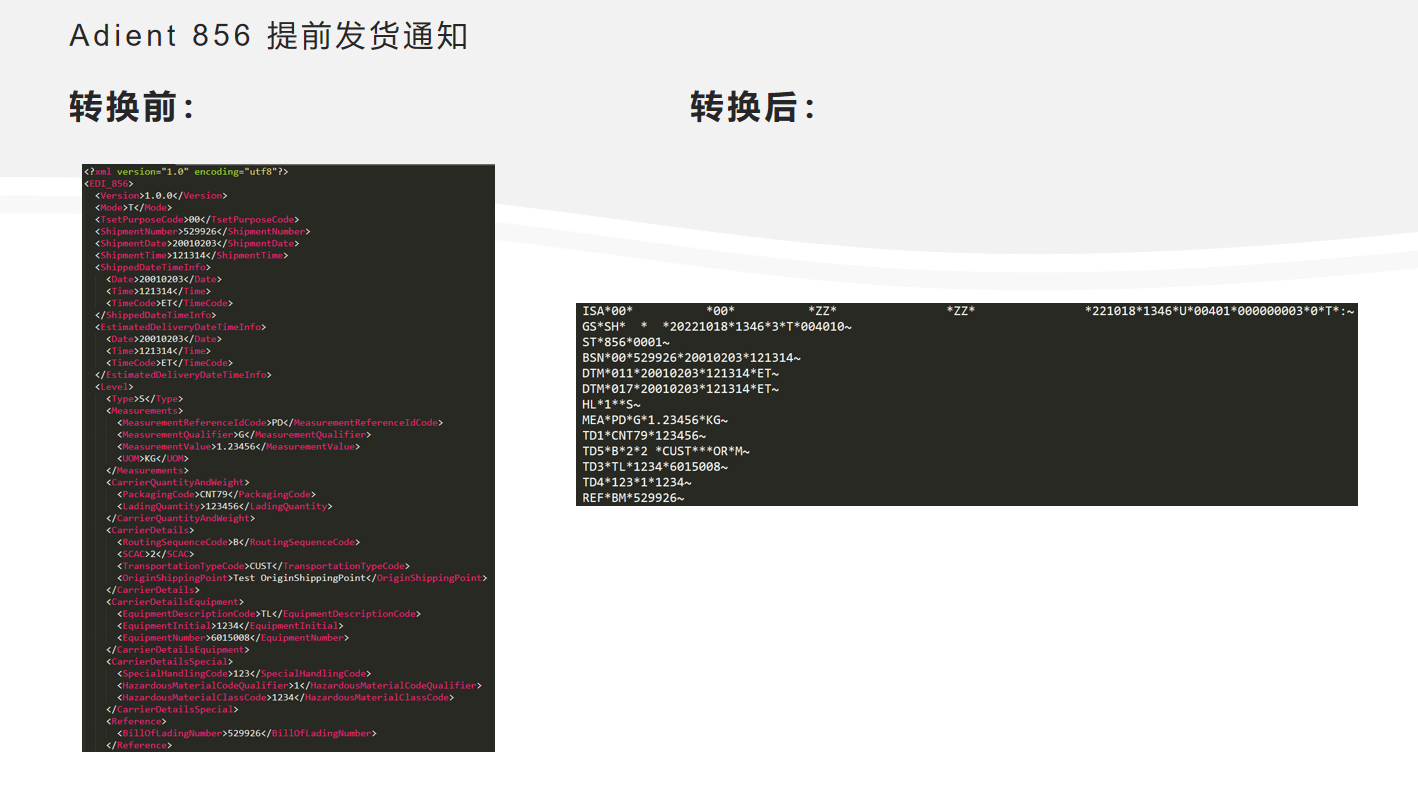Select the Type line with value S

(x=144, y=399)
